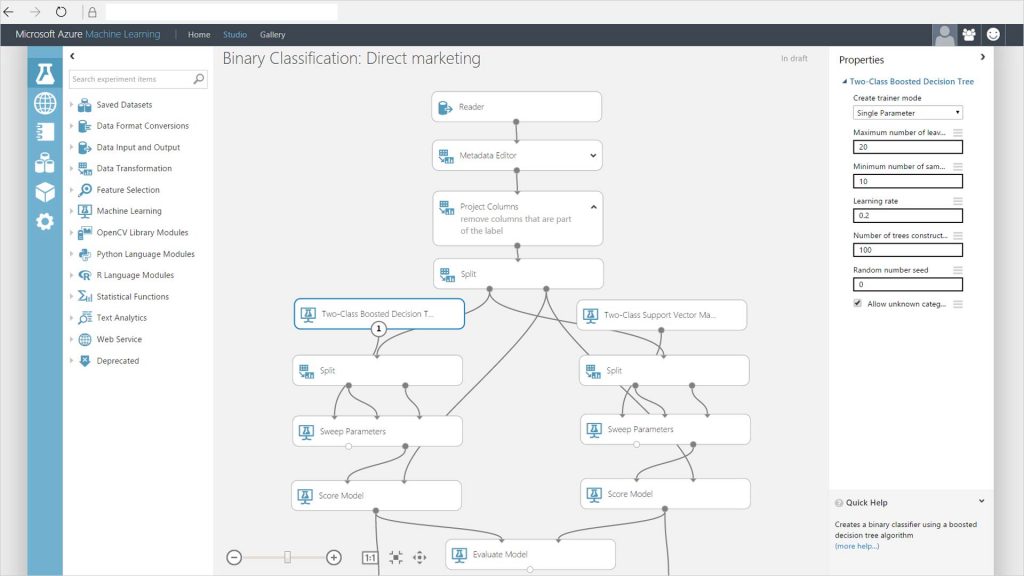
Task: Select the pan tool icon at canvas bottom
Action: point(420,557)
